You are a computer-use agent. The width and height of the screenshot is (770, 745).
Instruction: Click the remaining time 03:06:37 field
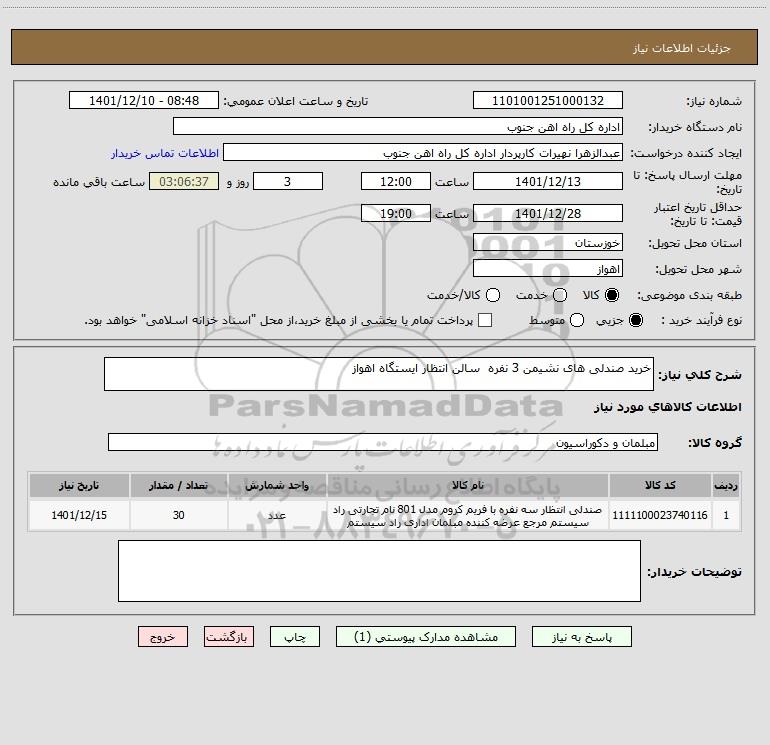point(184,181)
